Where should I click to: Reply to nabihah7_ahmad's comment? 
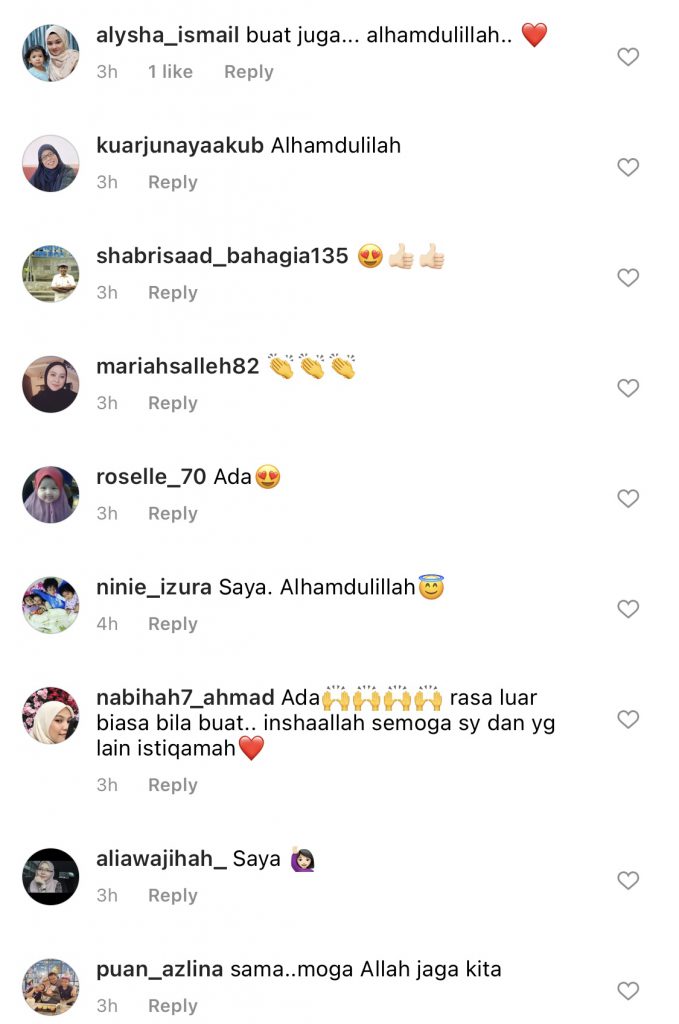172,785
